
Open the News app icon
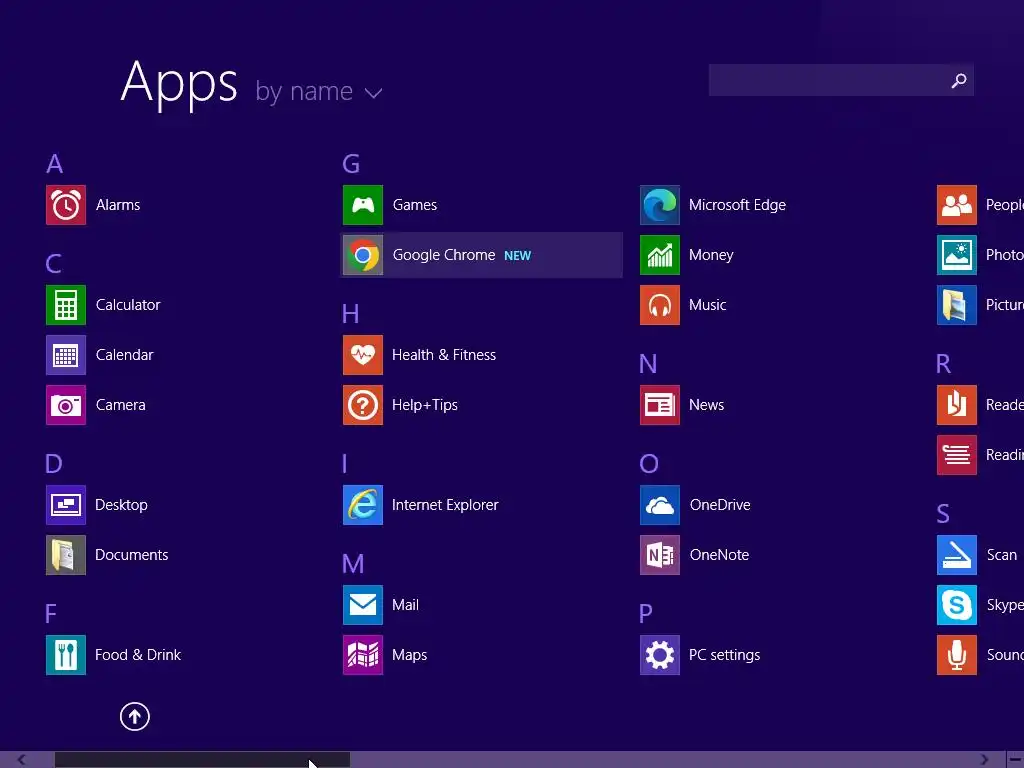tap(660, 405)
